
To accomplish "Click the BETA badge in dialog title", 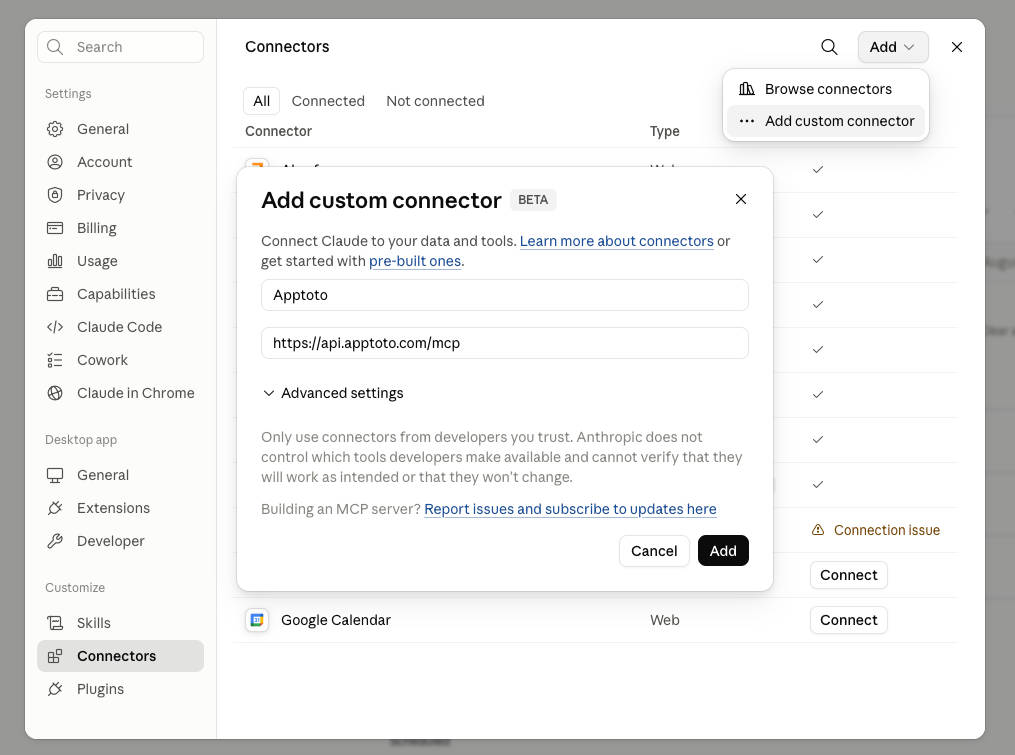I will coord(533,200).
